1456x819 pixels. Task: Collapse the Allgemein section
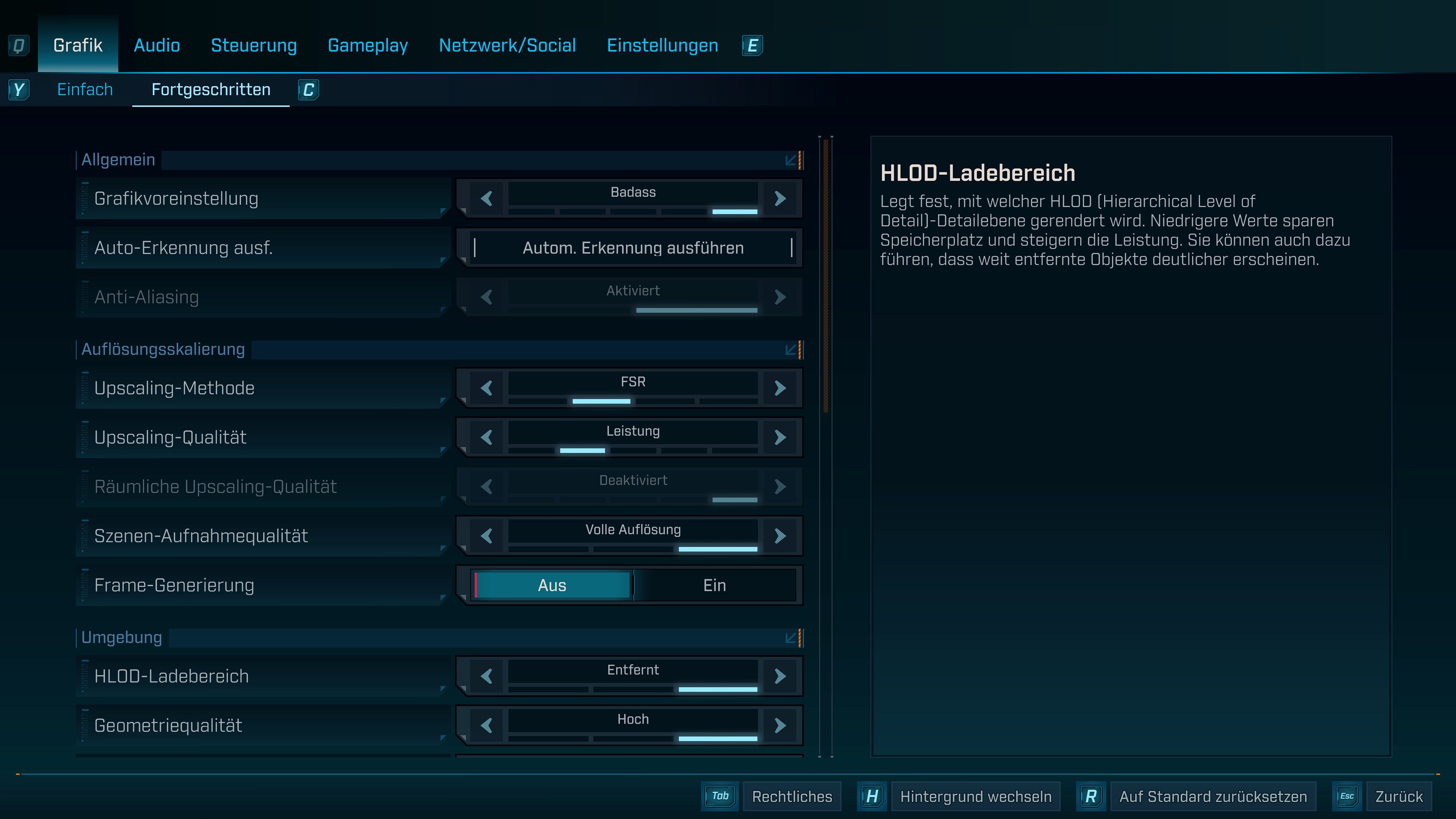791,160
